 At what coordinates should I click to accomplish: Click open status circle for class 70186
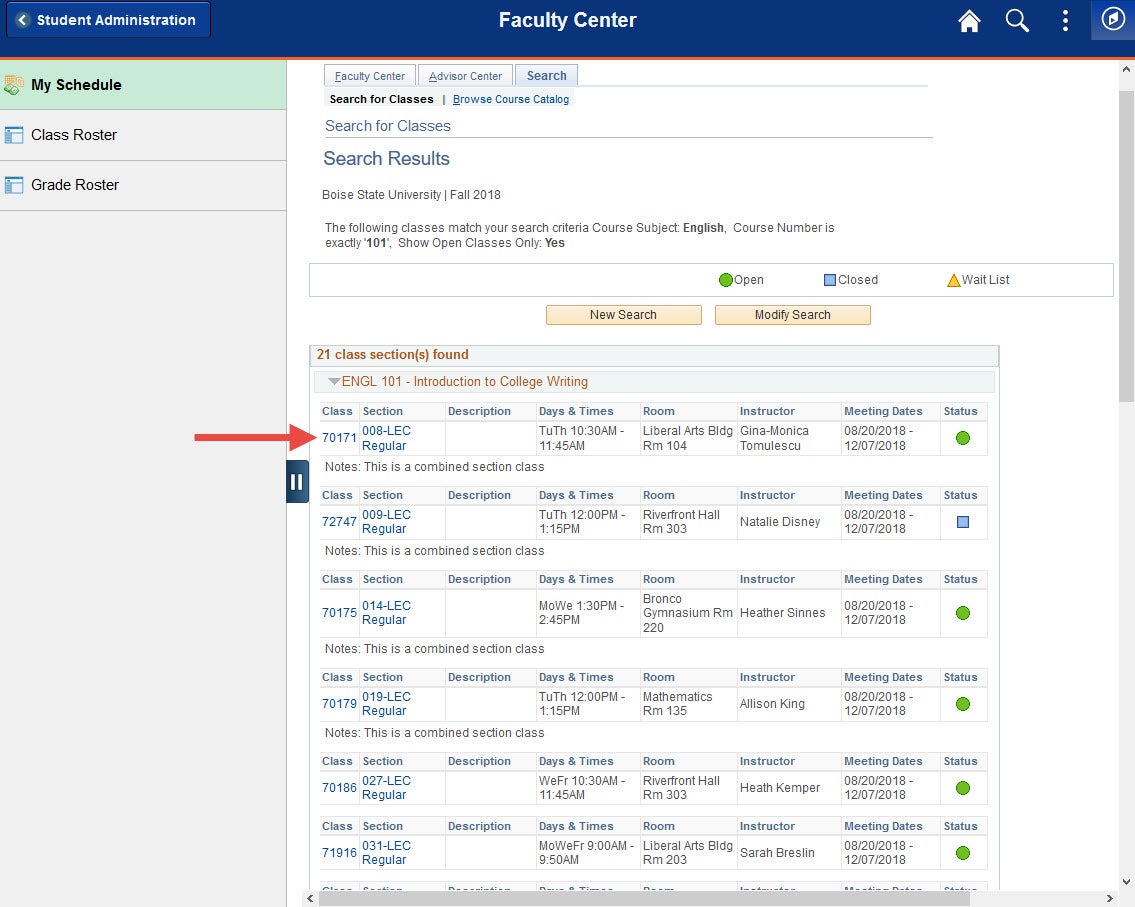[963, 788]
